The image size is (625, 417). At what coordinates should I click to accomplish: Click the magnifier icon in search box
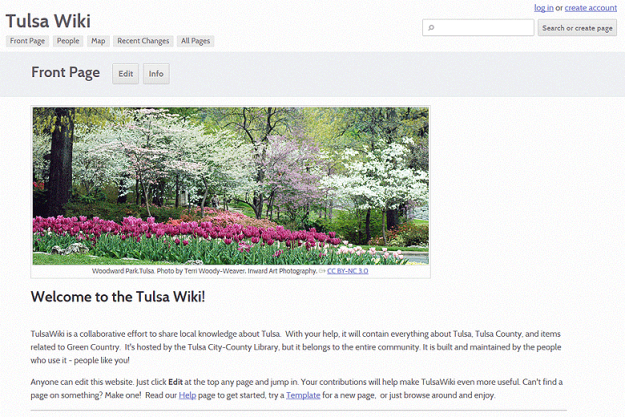(x=431, y=28)
